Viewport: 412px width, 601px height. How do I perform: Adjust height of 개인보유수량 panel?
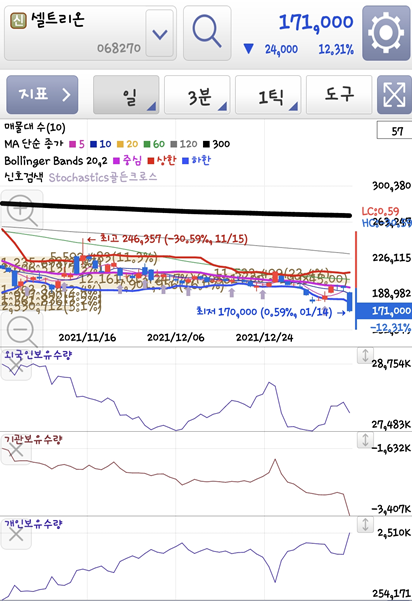coord(365,524)
